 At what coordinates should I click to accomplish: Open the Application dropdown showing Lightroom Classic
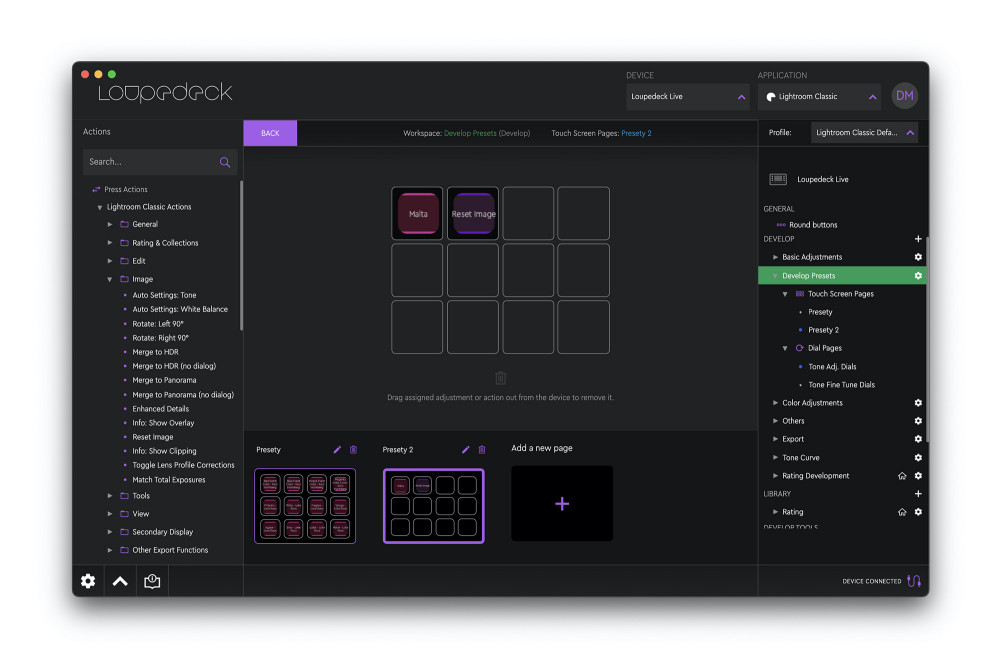tap(819, 97)
